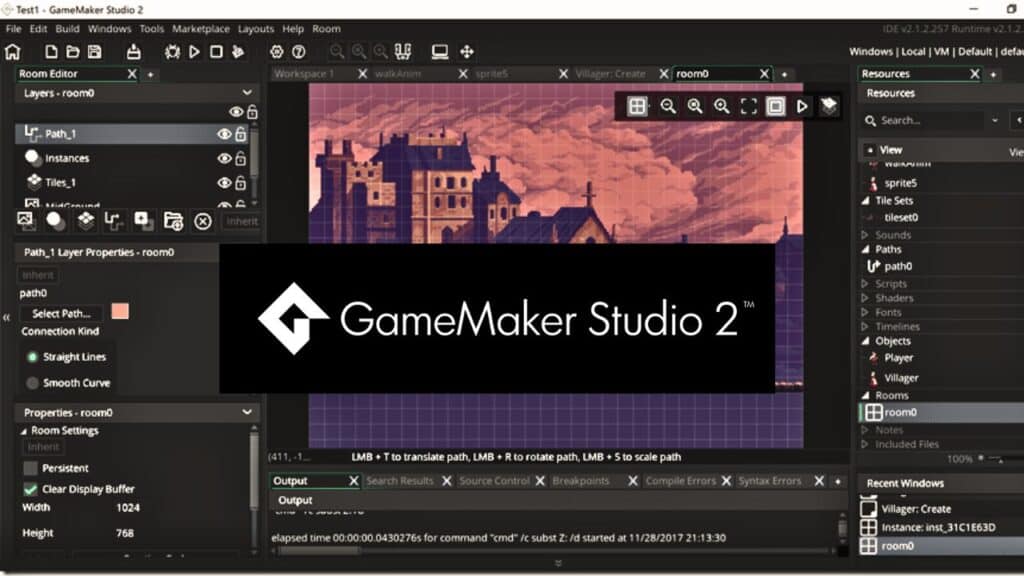
Task: Collapse the Objects resource folder
Action: pos(865,340)
